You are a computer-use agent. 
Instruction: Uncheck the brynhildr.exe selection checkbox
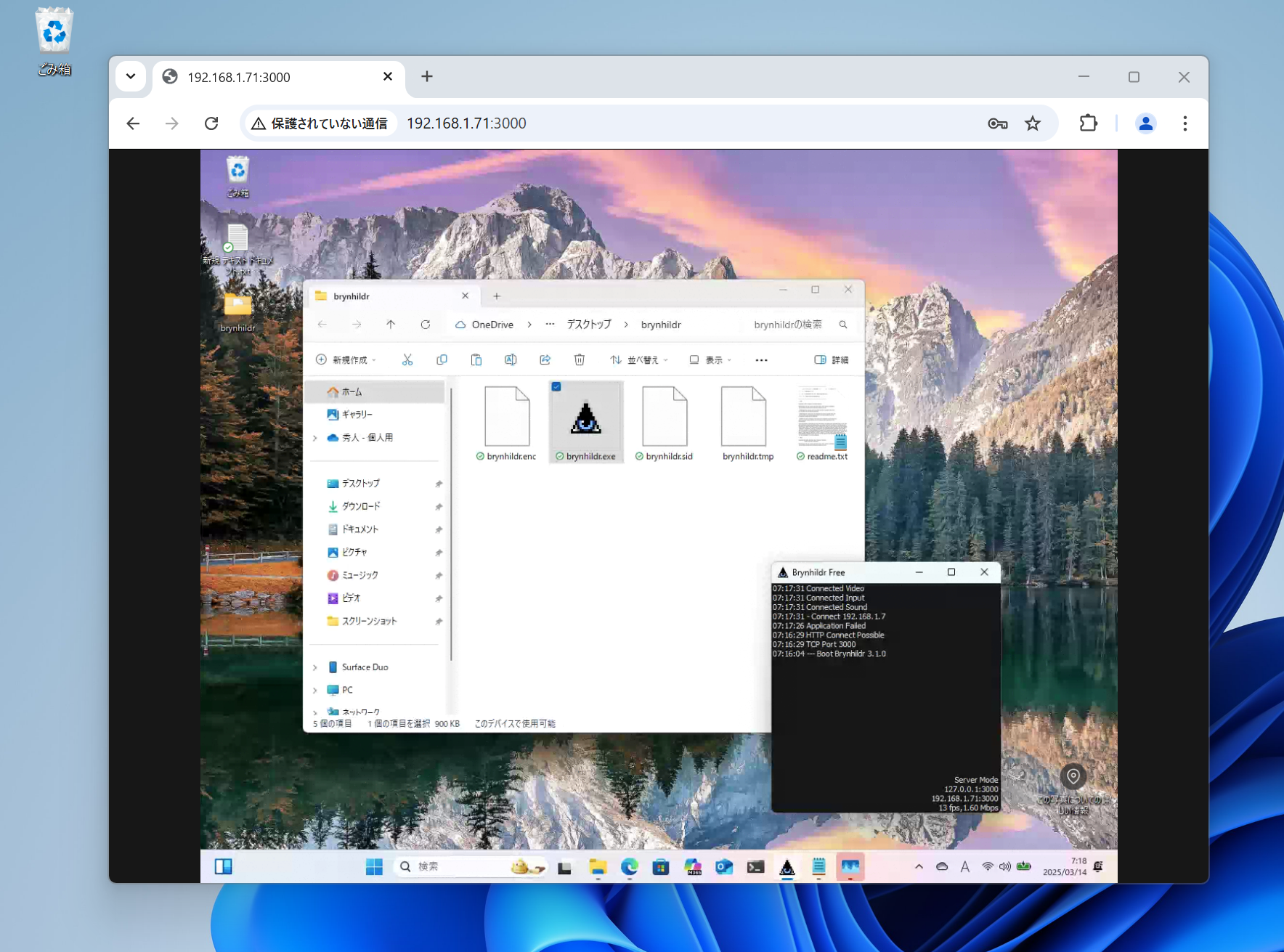coord(558,387)
